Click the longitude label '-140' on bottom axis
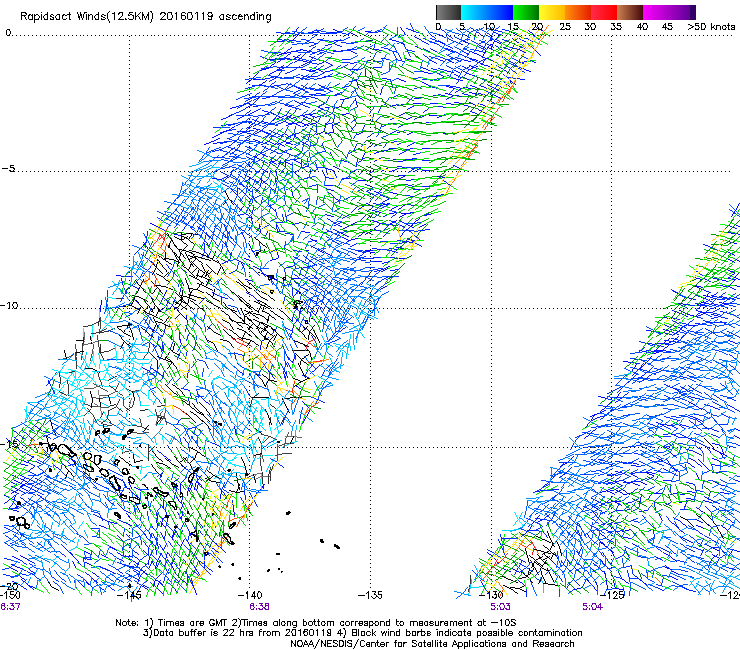Viewport: 740px width, 650px height. (250, 595)
